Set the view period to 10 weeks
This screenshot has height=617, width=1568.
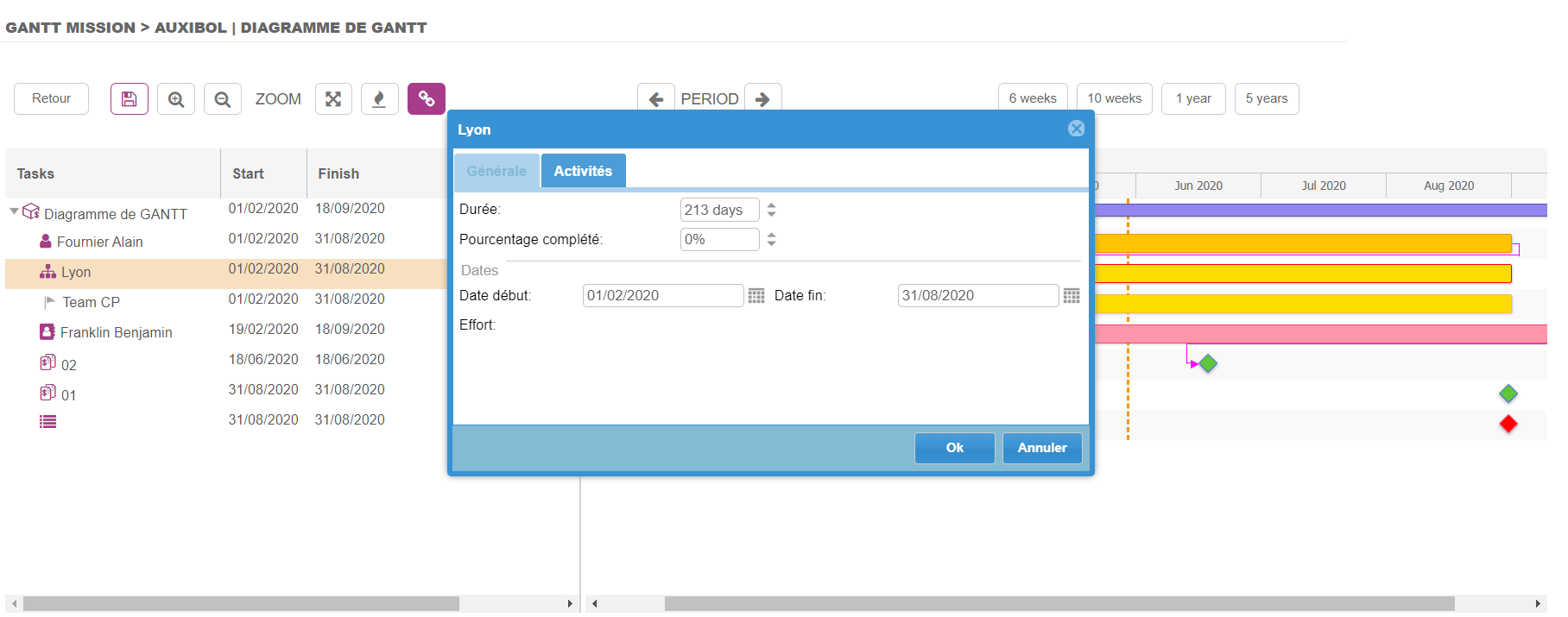tap(1114, 98)
